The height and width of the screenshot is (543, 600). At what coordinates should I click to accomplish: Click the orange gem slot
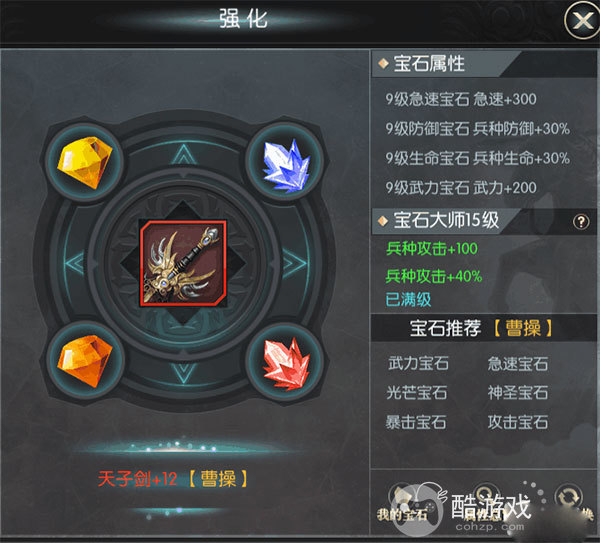tap(85, 361)
